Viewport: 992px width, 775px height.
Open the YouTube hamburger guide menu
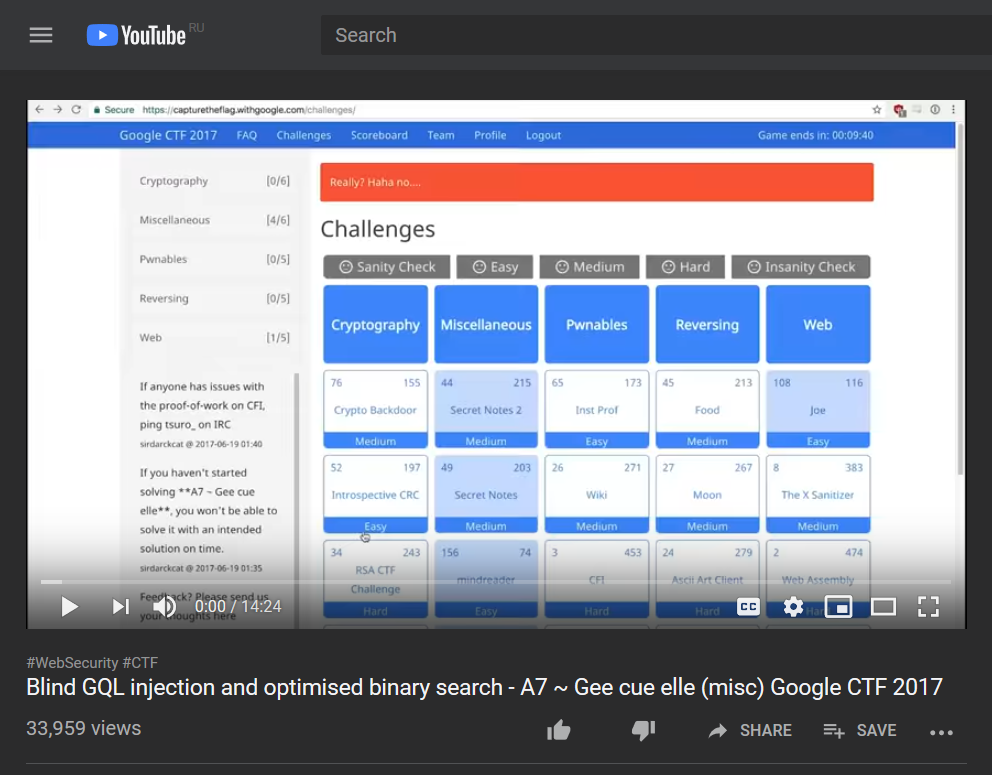(41, 35)
